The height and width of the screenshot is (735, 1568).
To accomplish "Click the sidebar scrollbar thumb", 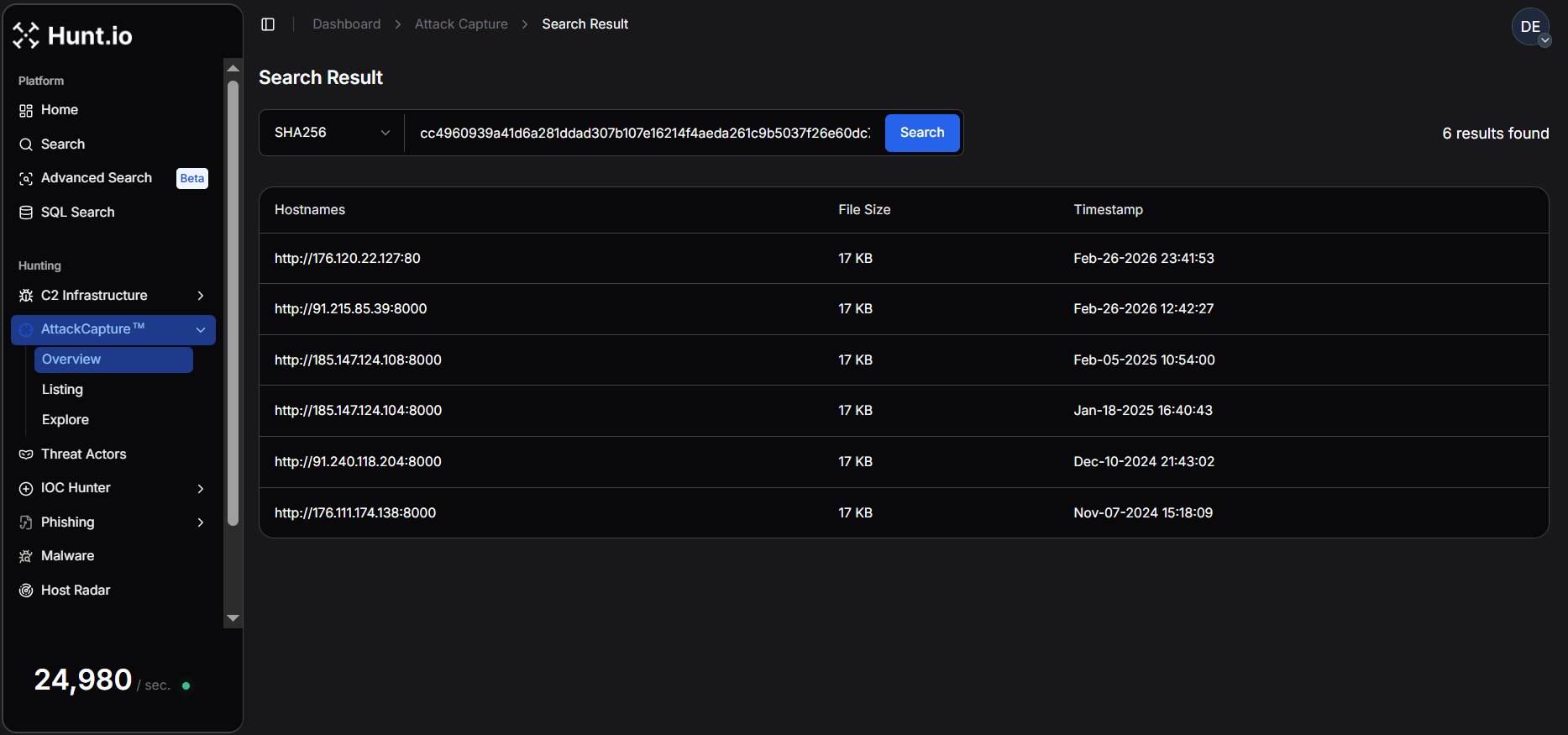I will tap(233, 303).
